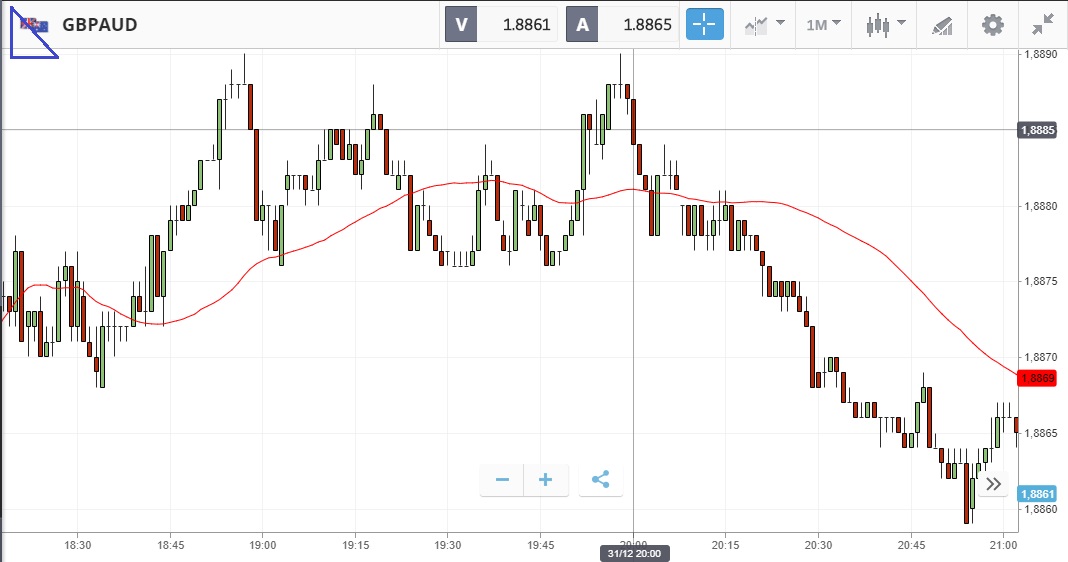Click the buy price 1.8865 field
Screen dimensions: 1068x562
click(639, 25)
